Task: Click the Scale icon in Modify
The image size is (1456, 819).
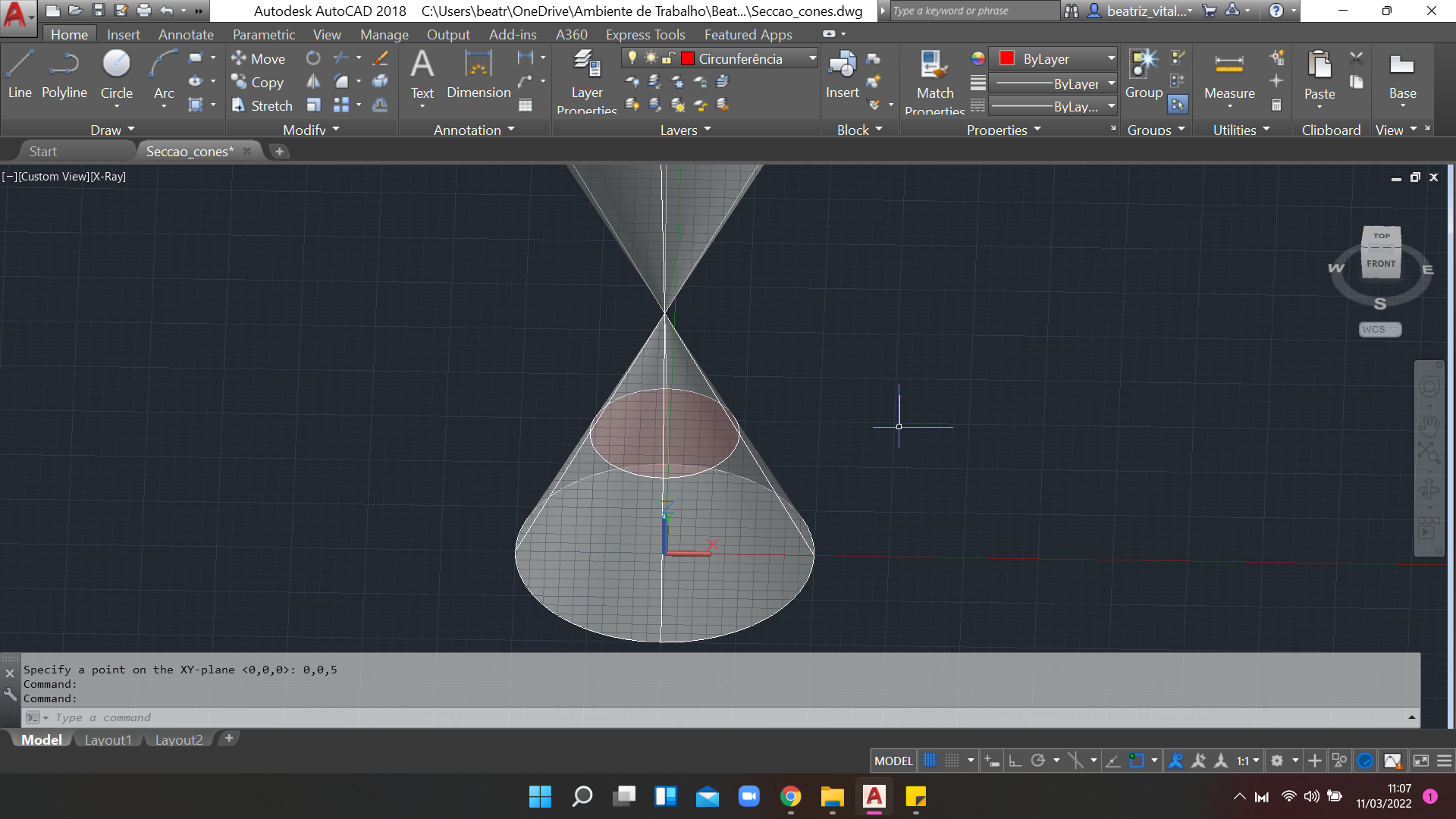Action: point(313,105)
